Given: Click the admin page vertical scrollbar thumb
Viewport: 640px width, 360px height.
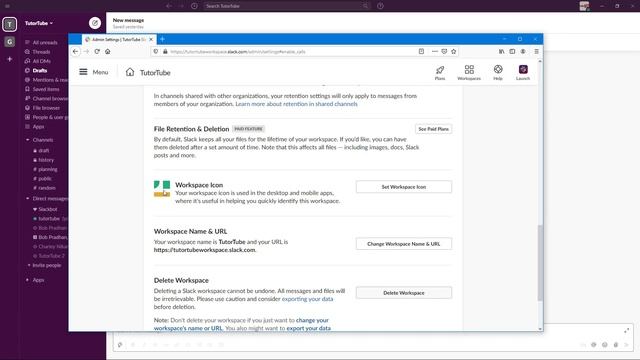Looking at the screenshot, I should click(540, 262).
